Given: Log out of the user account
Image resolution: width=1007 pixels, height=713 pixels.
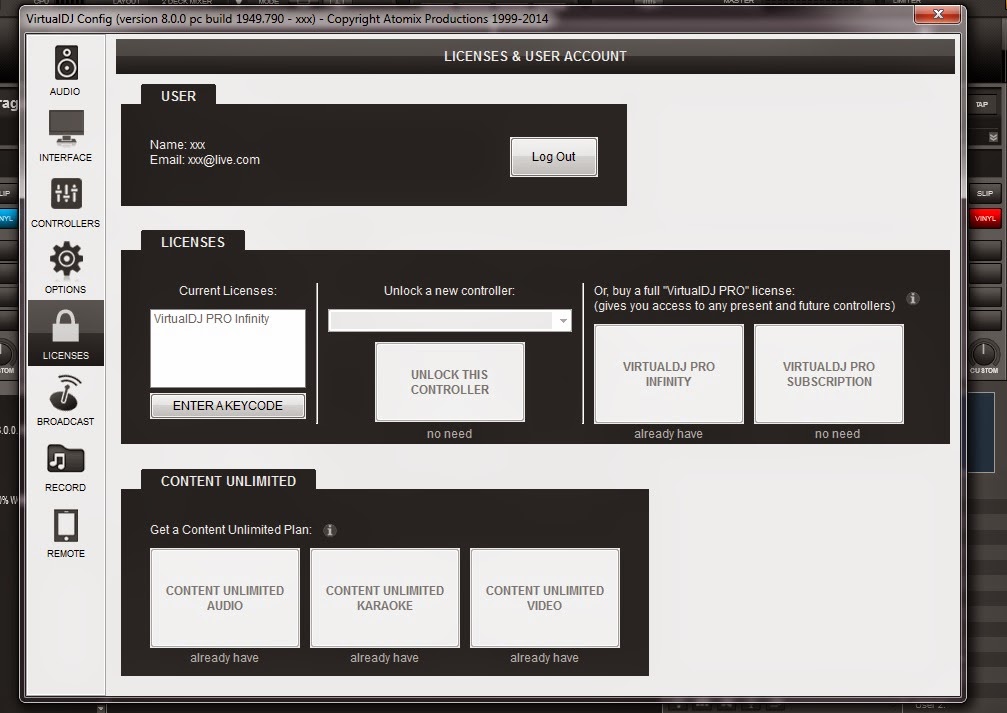Looking at the screenshot, I should point(554,157).
